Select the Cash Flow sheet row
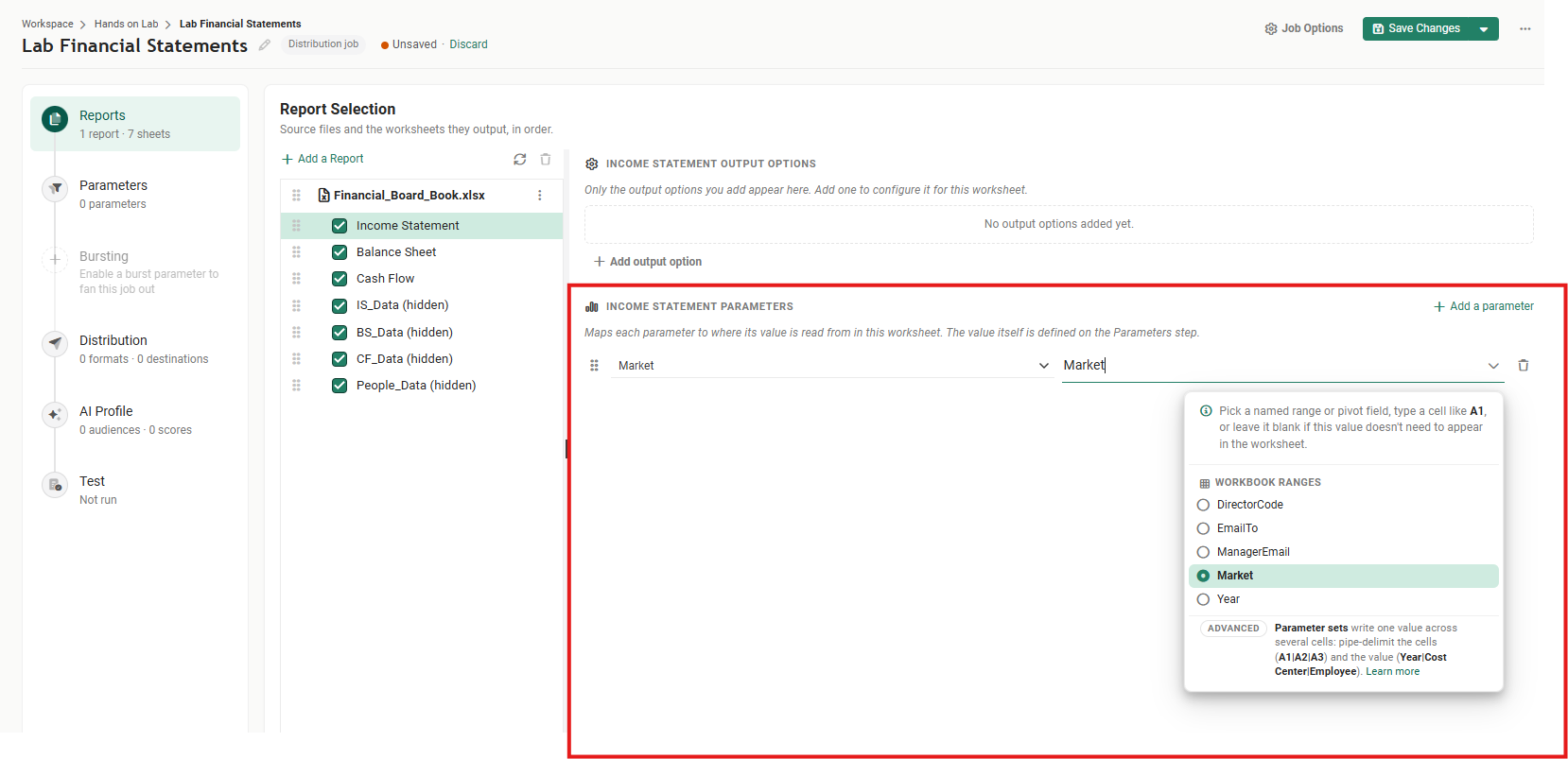 [x=422, y=278]
